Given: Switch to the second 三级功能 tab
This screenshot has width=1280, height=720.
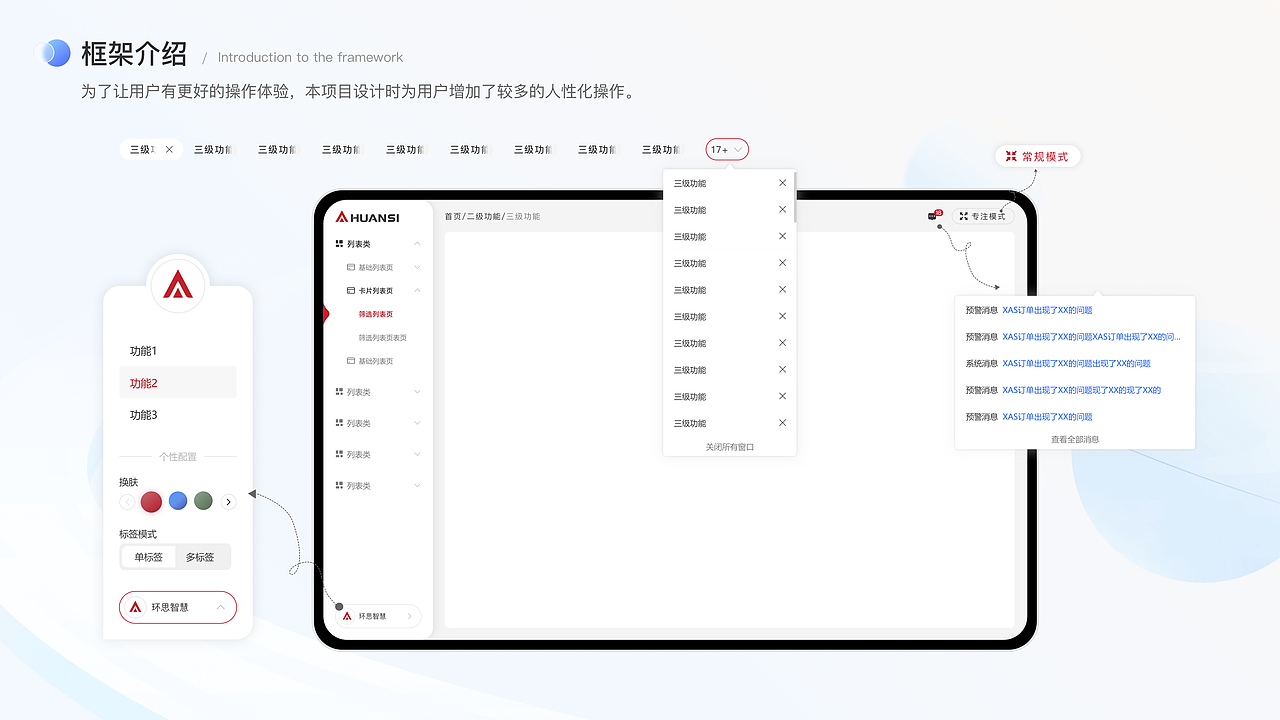Looking at the screenshot, I should click(212, 148).
